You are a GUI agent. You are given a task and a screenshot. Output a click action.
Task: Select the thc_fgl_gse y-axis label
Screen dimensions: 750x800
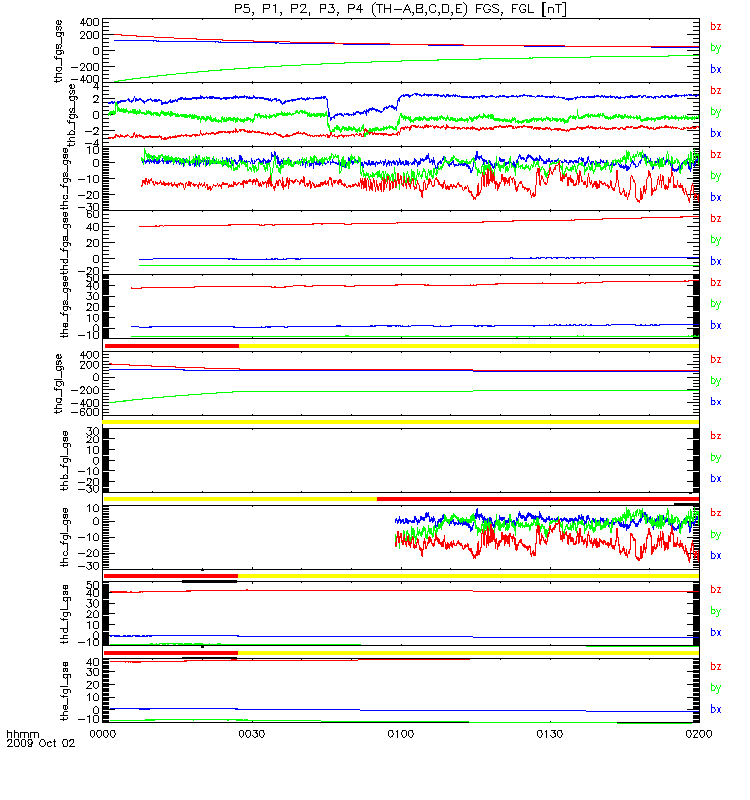65,537
